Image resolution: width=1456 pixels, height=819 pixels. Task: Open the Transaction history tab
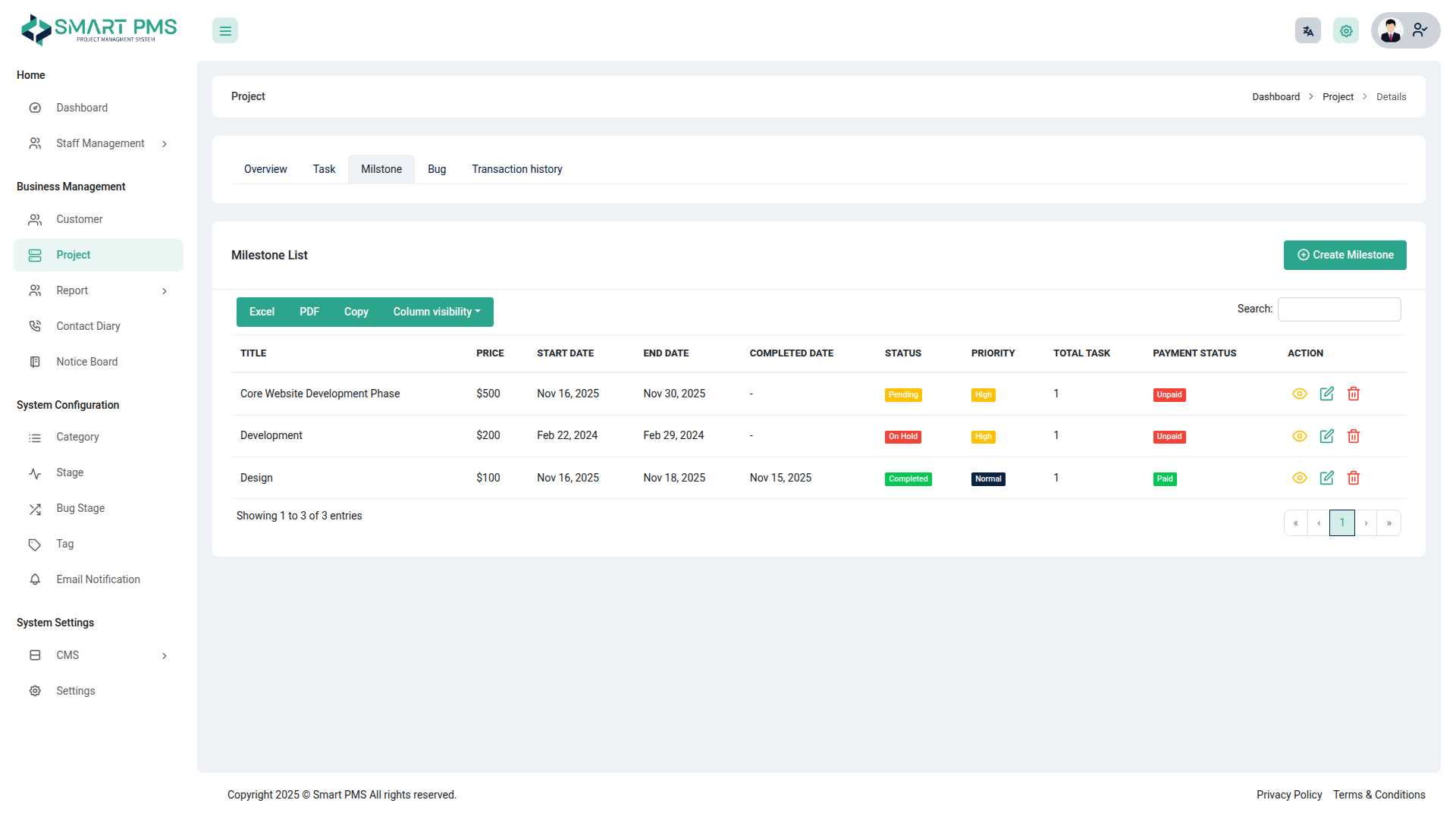(x=517, y=169)
